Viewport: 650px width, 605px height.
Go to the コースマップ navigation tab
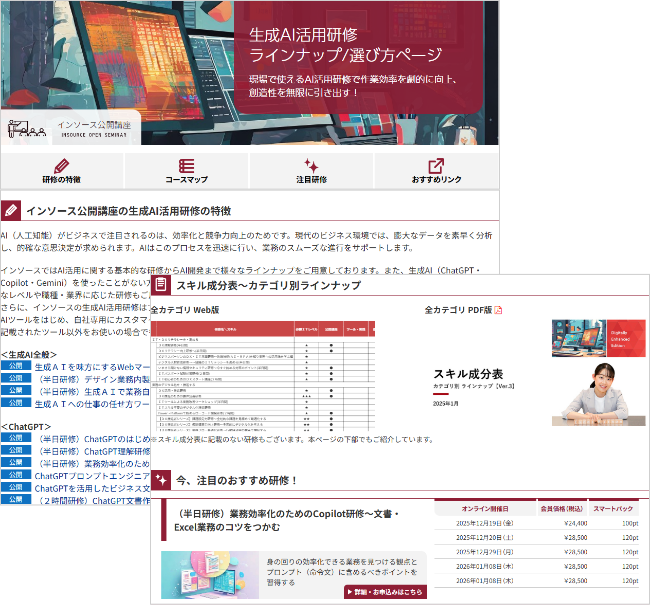coord(186,180)
